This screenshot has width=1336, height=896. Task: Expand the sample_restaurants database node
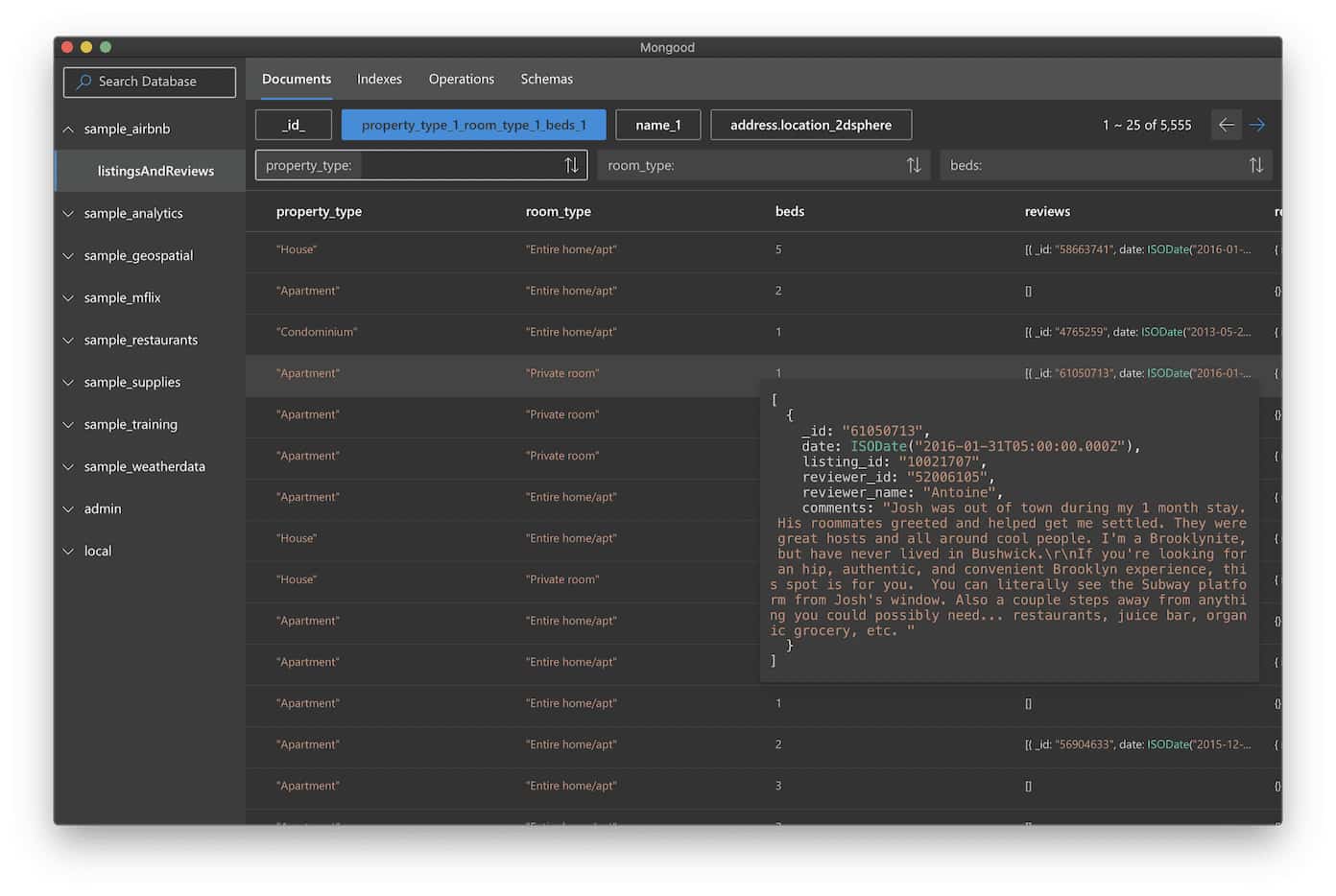[x=68, y=340]
